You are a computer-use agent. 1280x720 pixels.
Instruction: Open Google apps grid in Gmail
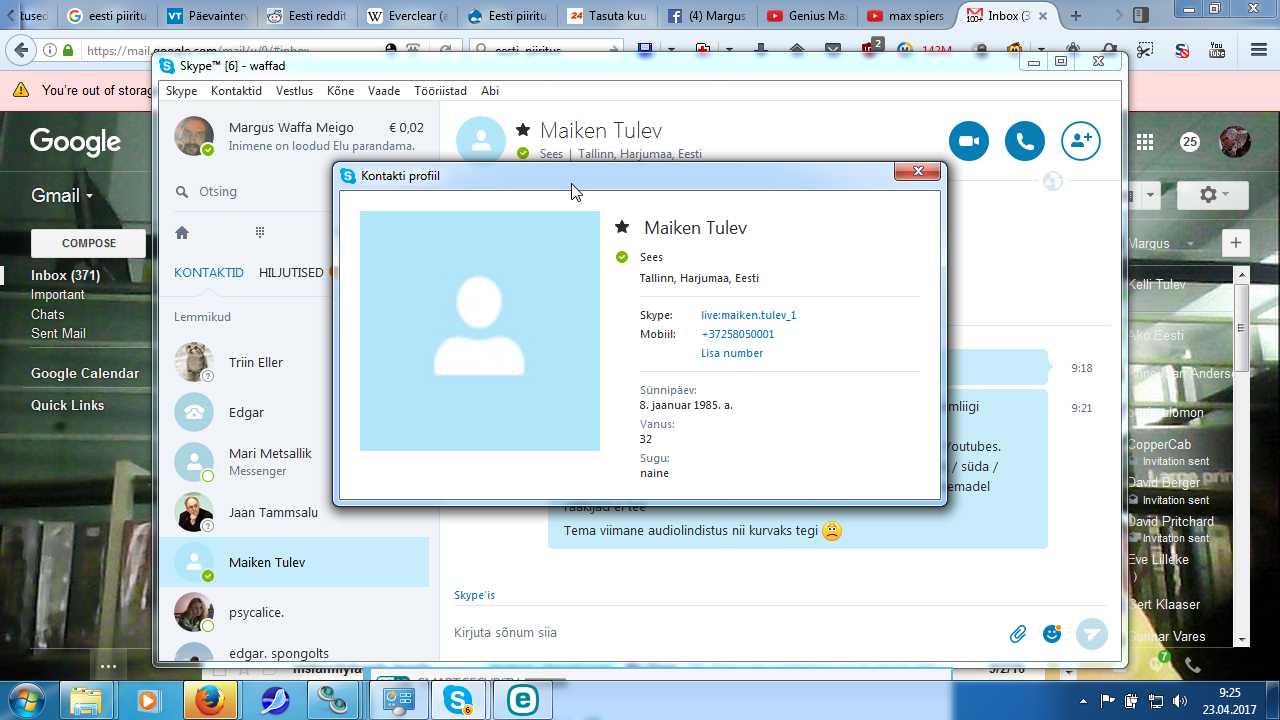1145,142
